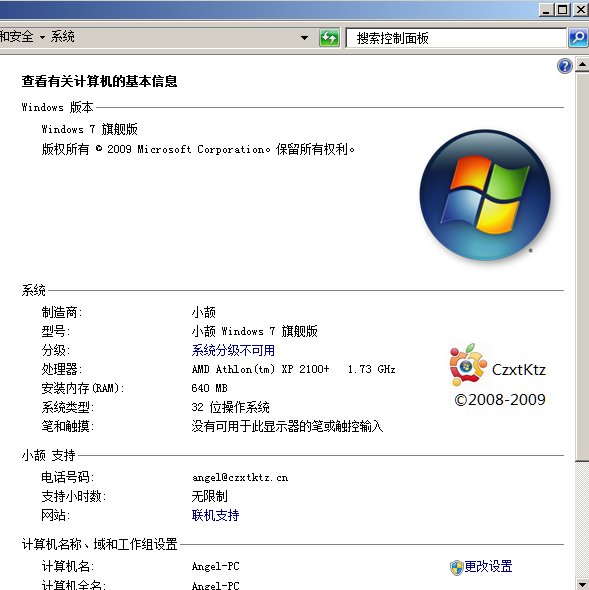Click the scrollbar up arrow
The image size is (589, 590).
582,65
